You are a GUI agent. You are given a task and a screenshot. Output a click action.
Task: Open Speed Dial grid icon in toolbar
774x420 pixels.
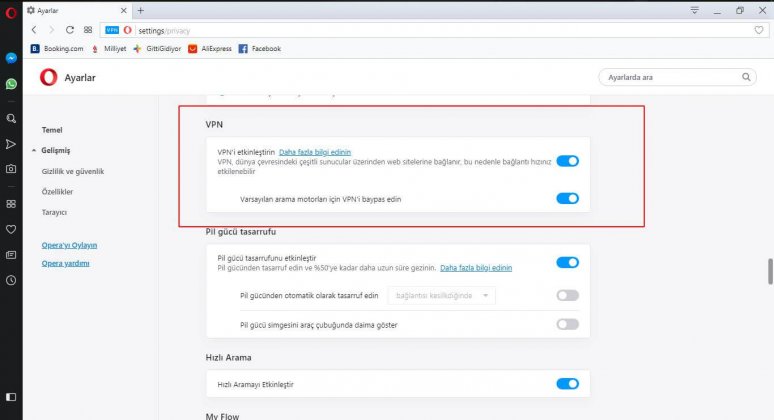(89, 30)
